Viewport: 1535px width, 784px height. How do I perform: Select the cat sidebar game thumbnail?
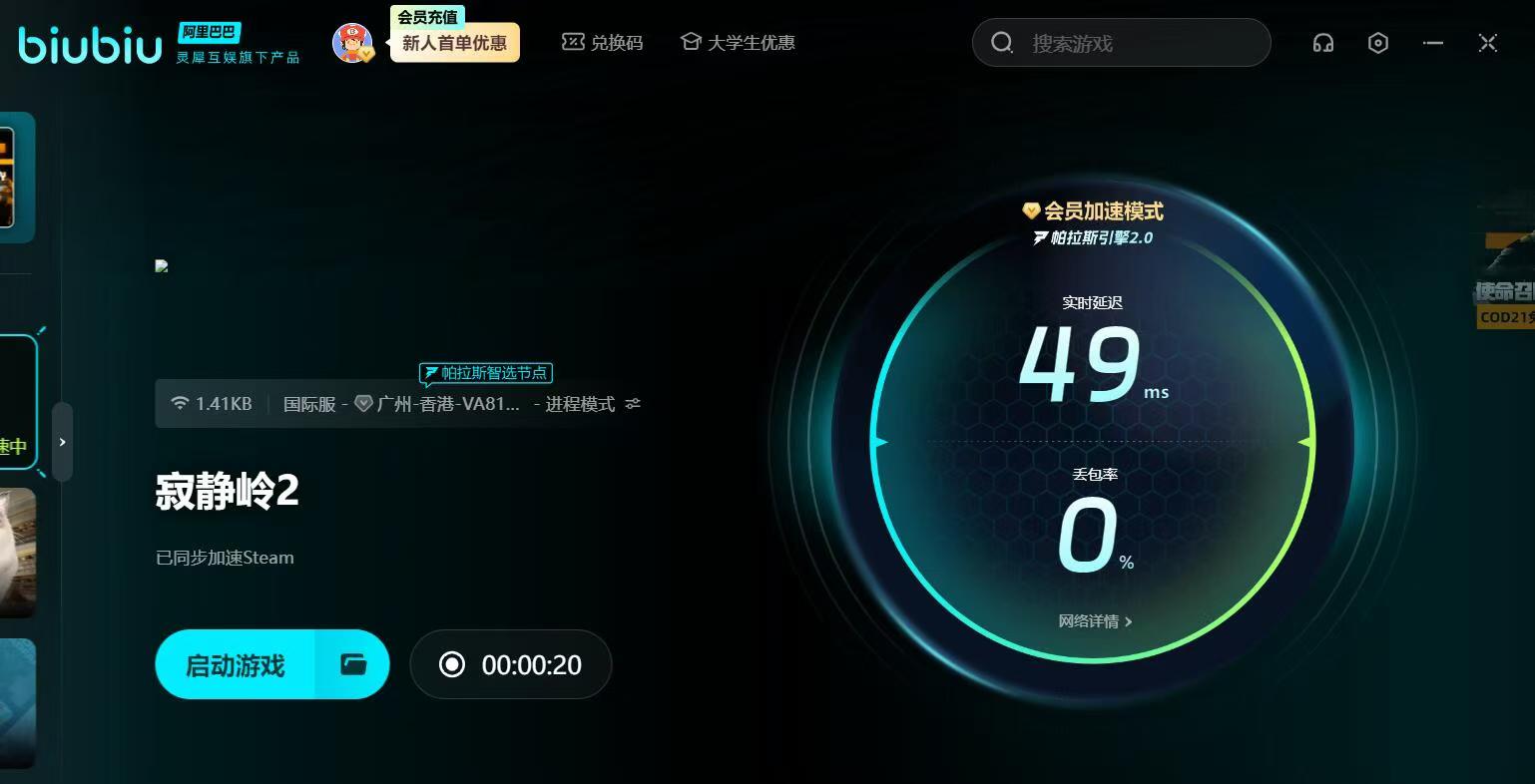tap(18, 553)
